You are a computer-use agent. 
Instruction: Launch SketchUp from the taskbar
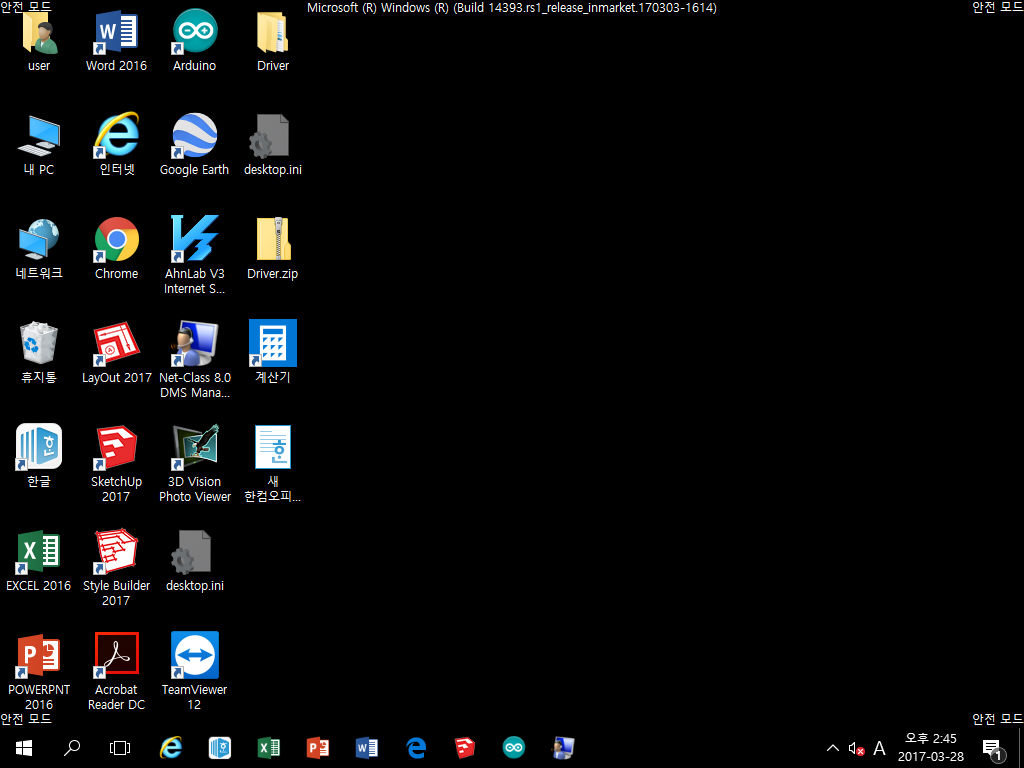click(465, 748)
